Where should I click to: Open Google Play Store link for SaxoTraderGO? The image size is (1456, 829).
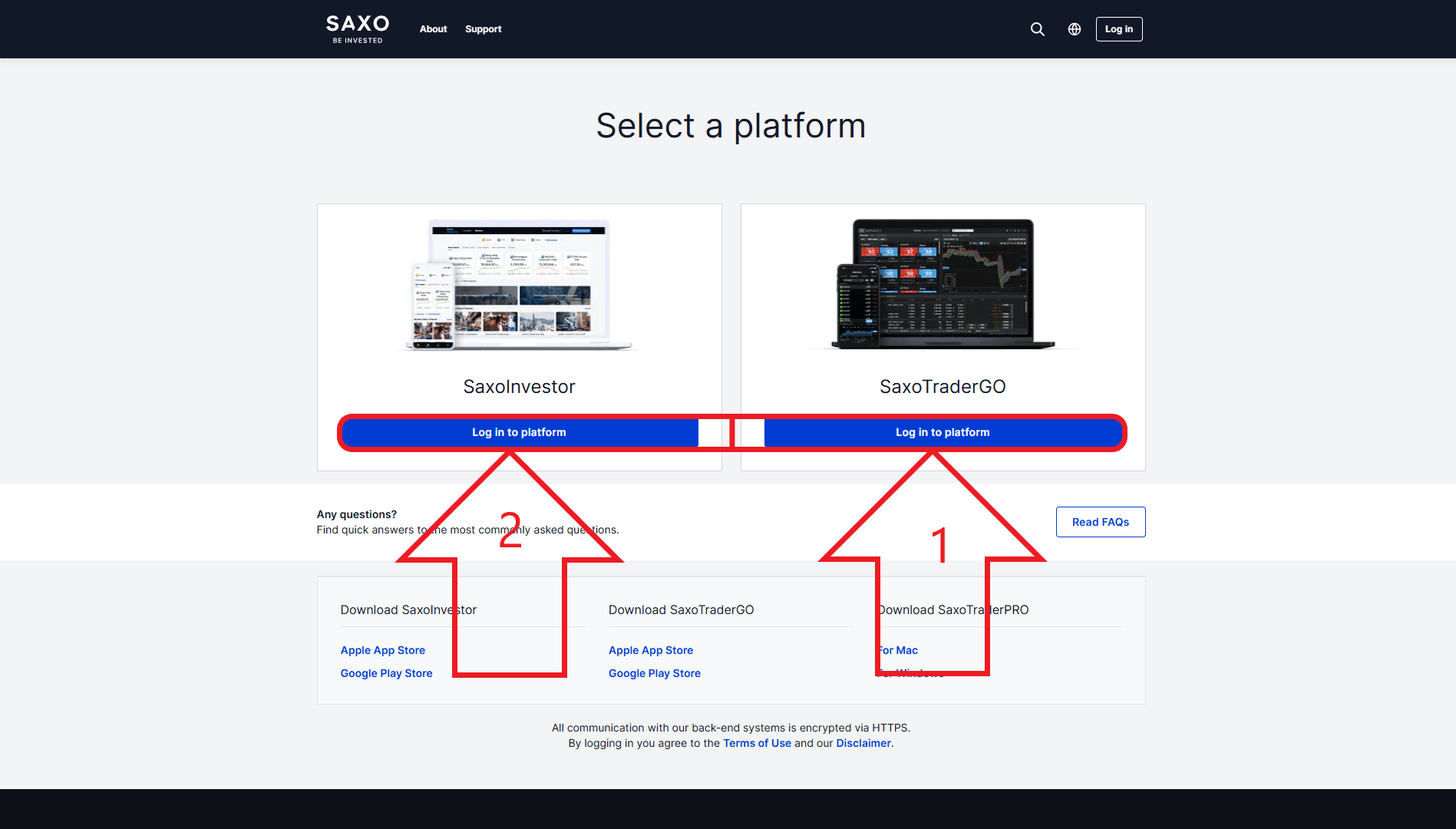[655, 673]
